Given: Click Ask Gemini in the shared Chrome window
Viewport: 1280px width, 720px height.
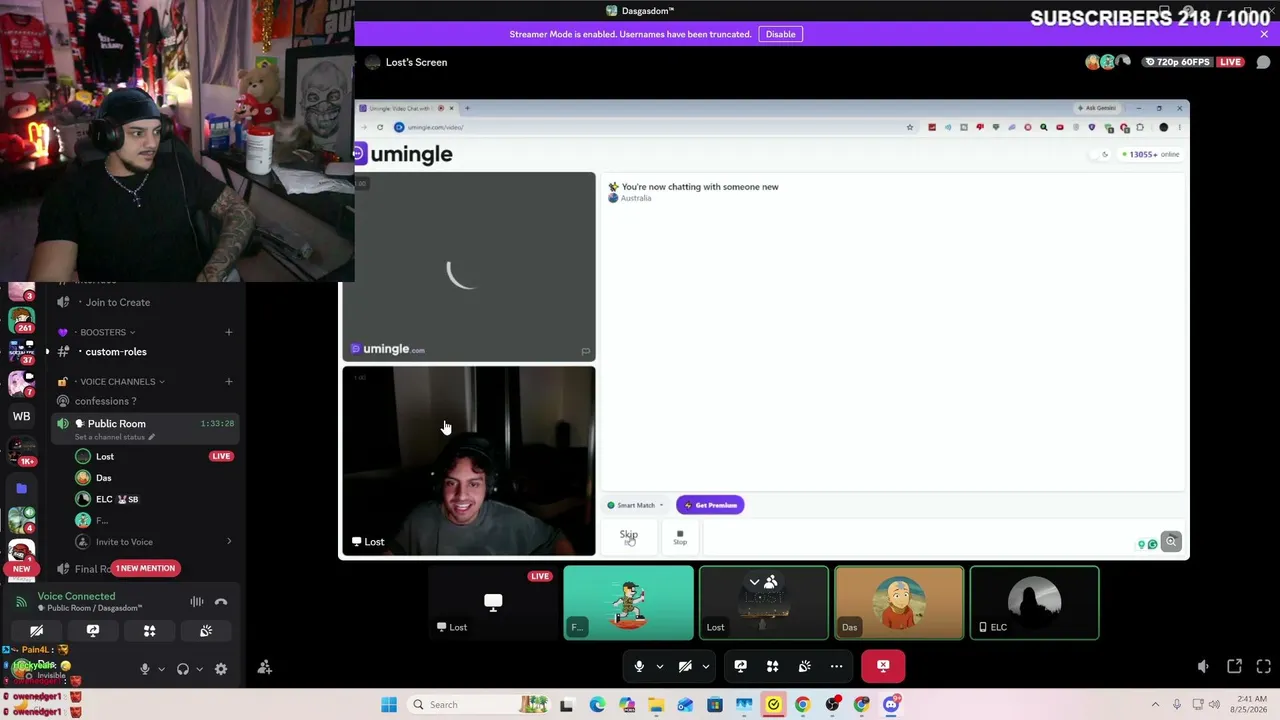Looking at the screenshot, I should (1096, 108).
